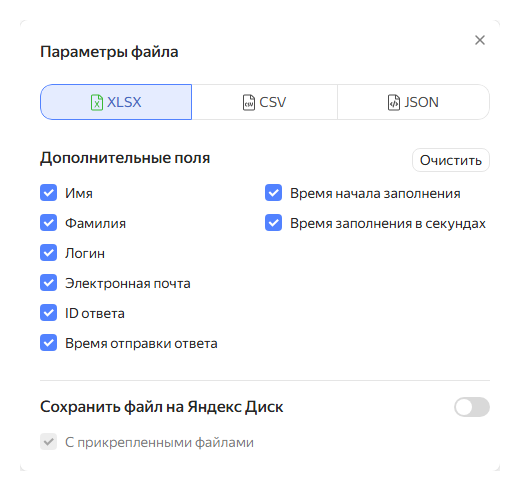Viewport: 520px width, 491px height.
Task: Choose the JSON format tab
Action: pyautogui.click(x=413, y=102)
